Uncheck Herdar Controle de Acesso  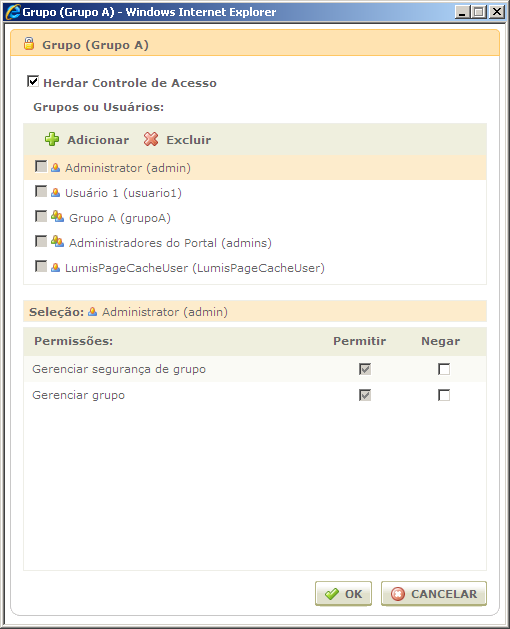tap(33, 81)
